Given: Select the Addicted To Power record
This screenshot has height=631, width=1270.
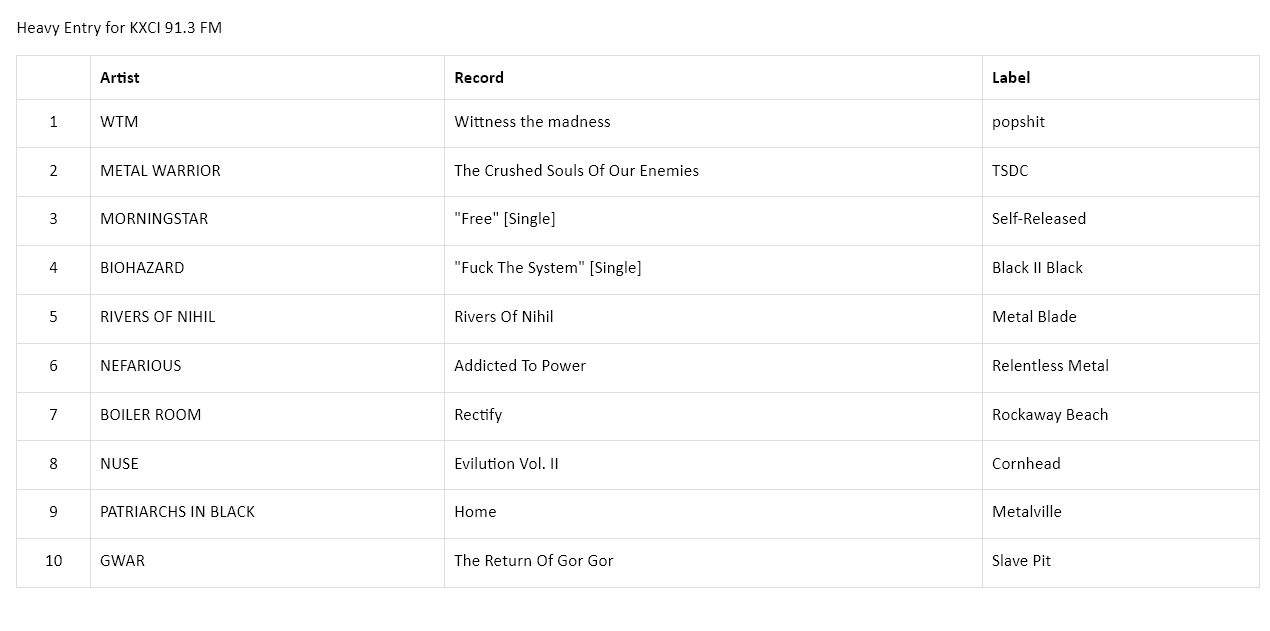Looking at the screenshot, I should tap(520, 366).
